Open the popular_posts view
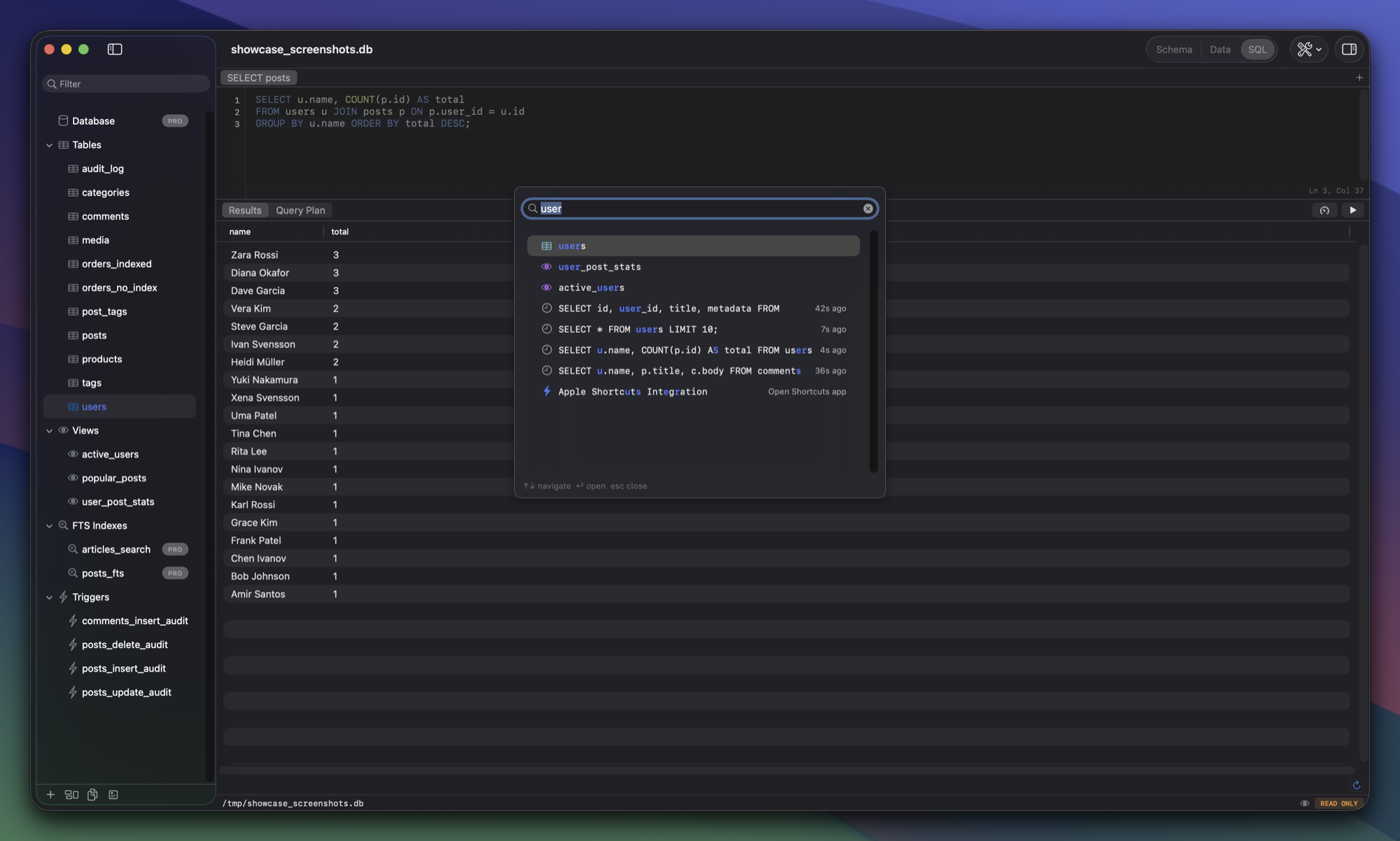 [120, 478]
